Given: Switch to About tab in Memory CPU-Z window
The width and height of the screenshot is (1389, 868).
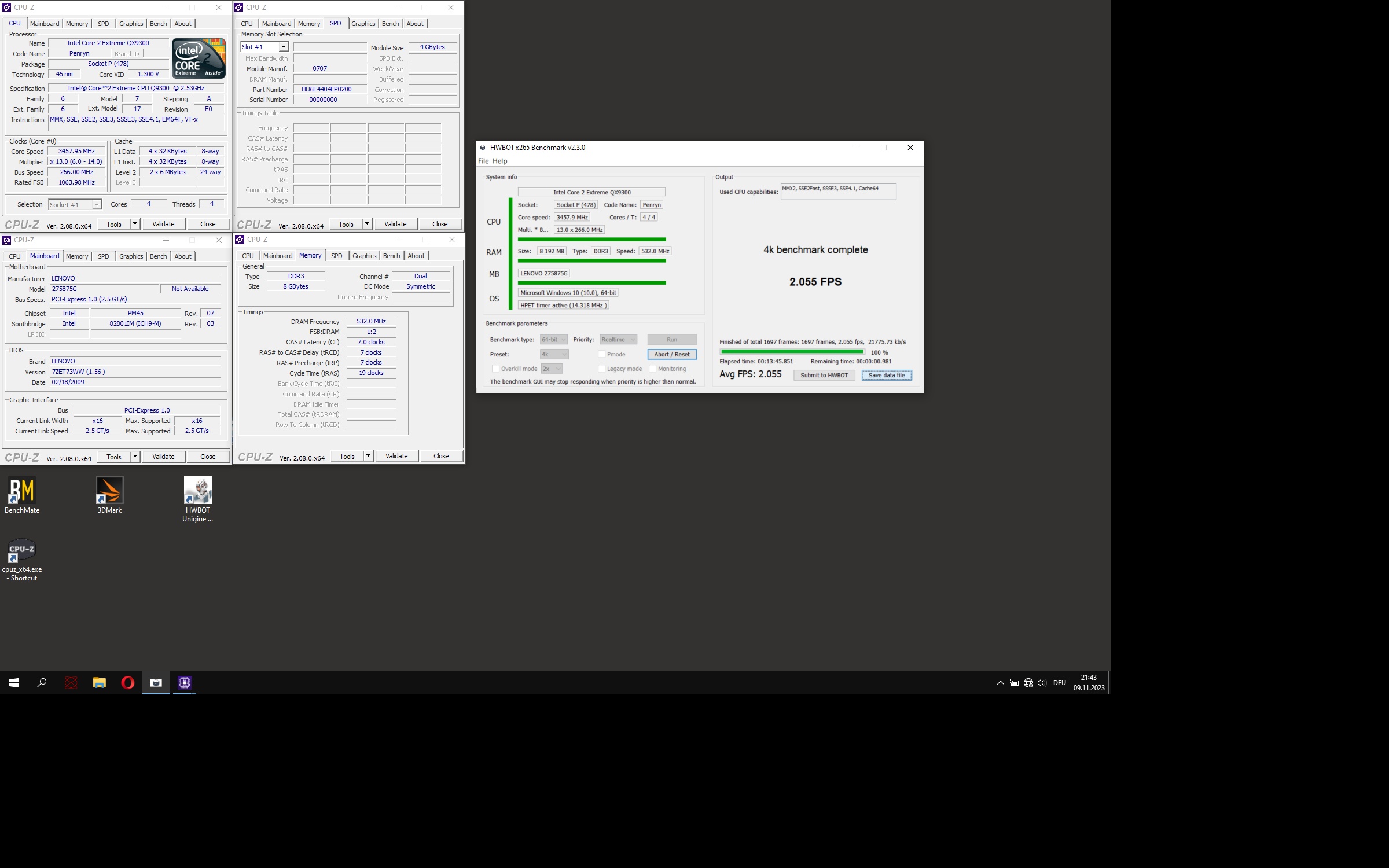Looking at the screenshot, I should (416, 256).
